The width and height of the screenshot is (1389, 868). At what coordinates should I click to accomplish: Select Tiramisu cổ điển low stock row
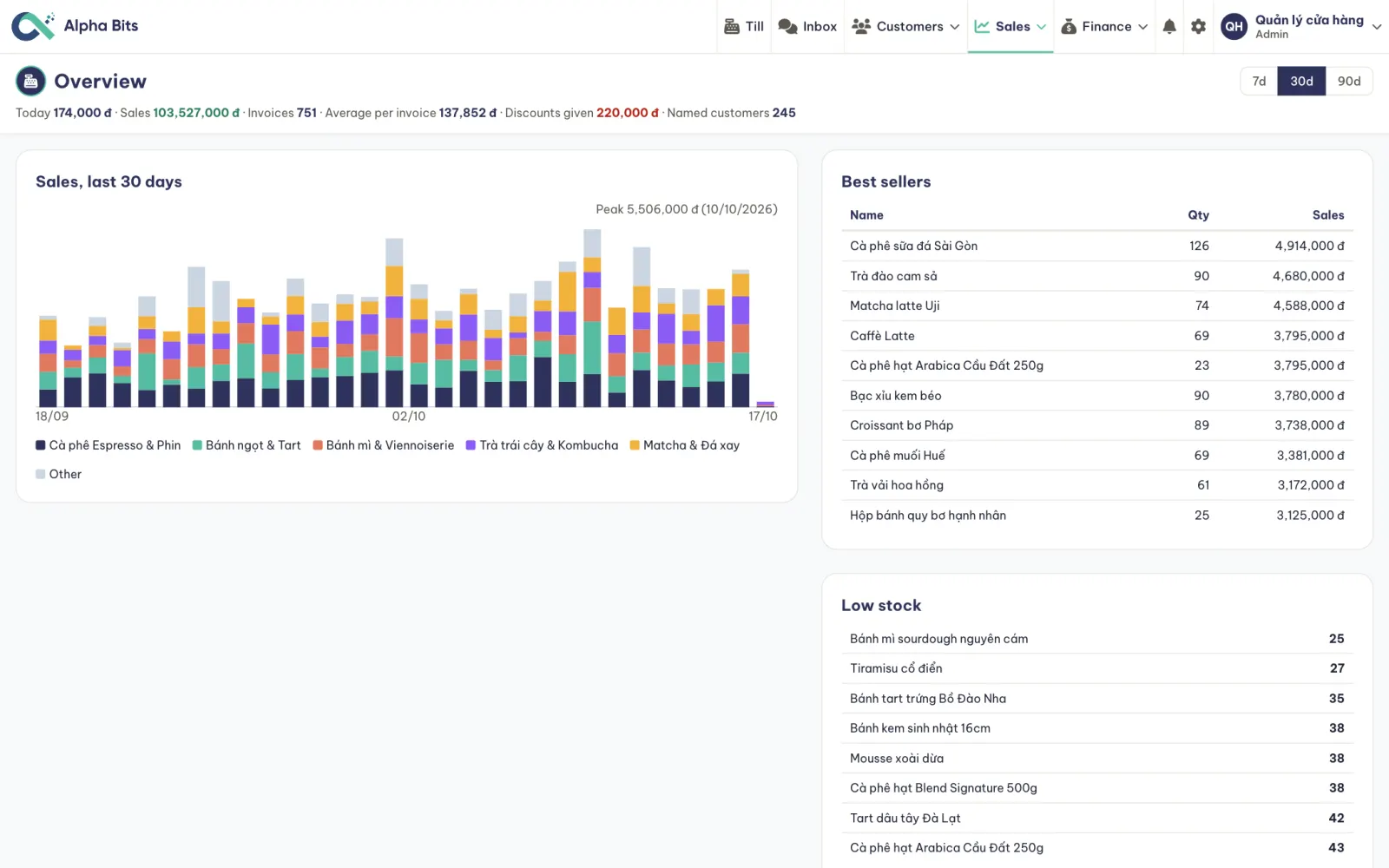pyautogui.click(x=1097, y=668)
